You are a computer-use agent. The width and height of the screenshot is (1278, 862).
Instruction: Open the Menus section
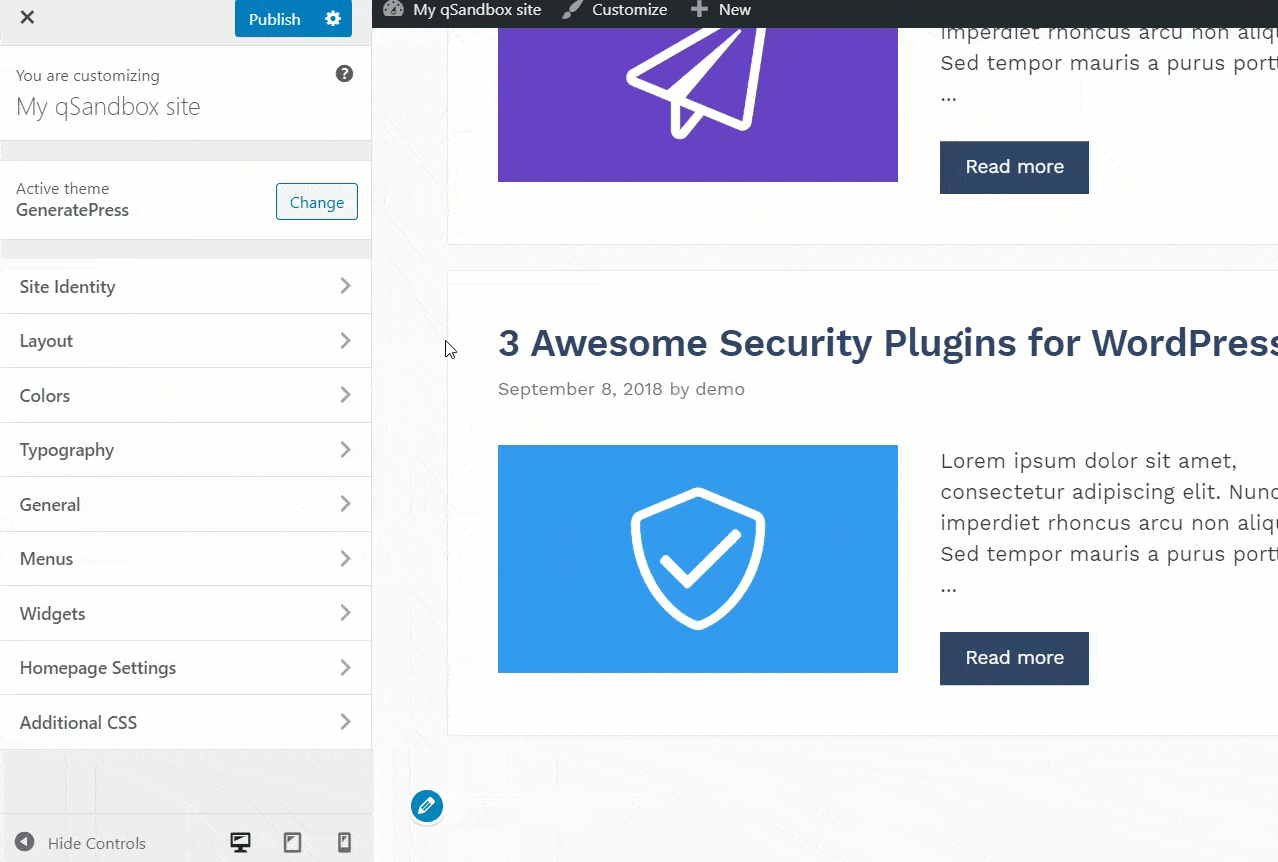click(185, 559)
